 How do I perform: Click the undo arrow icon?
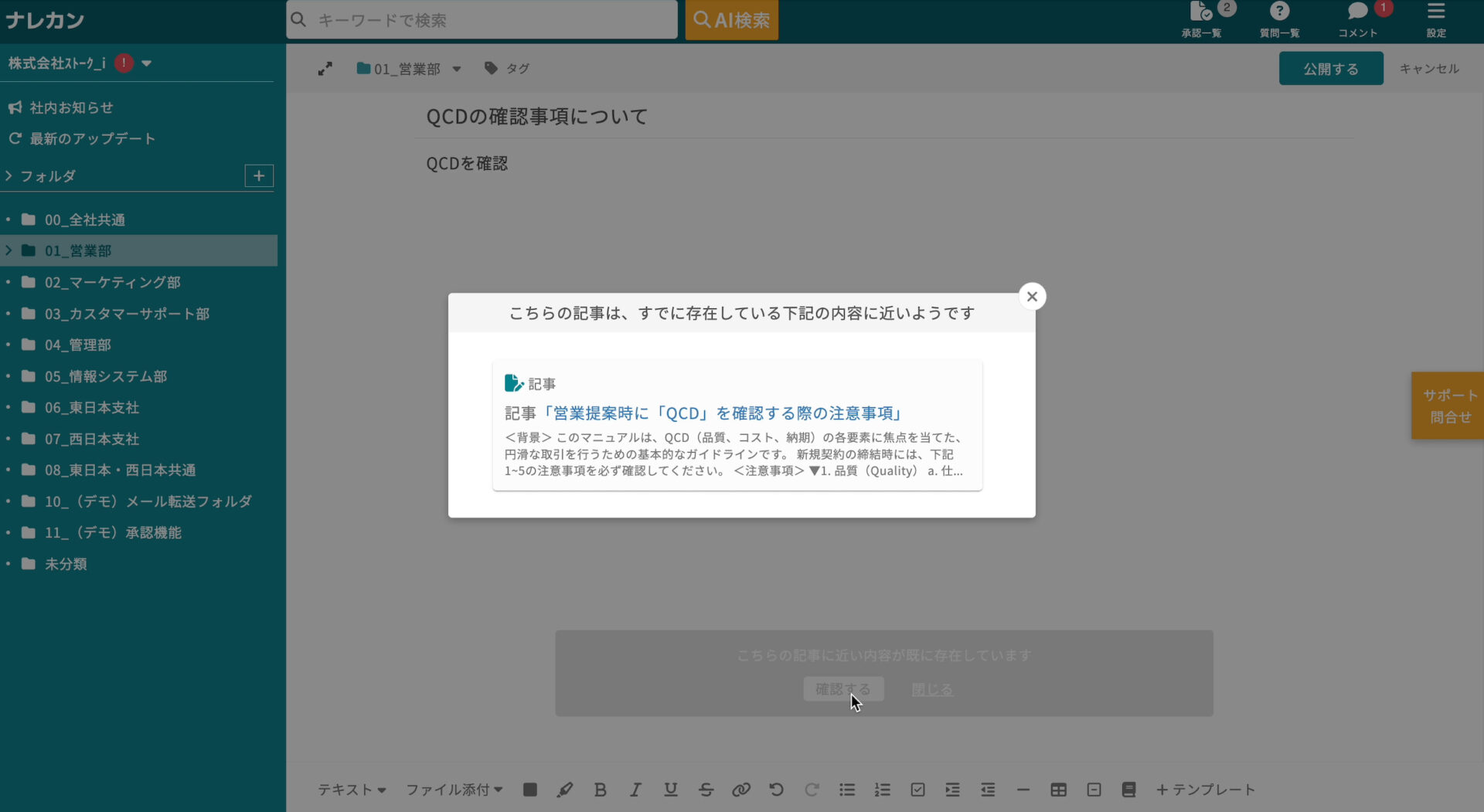tap(776, 790)
